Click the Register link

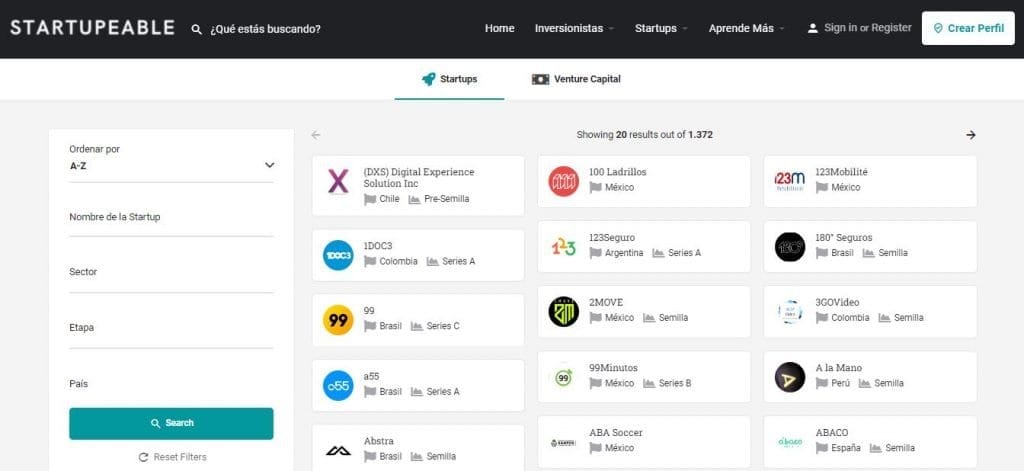click(891, 27)
